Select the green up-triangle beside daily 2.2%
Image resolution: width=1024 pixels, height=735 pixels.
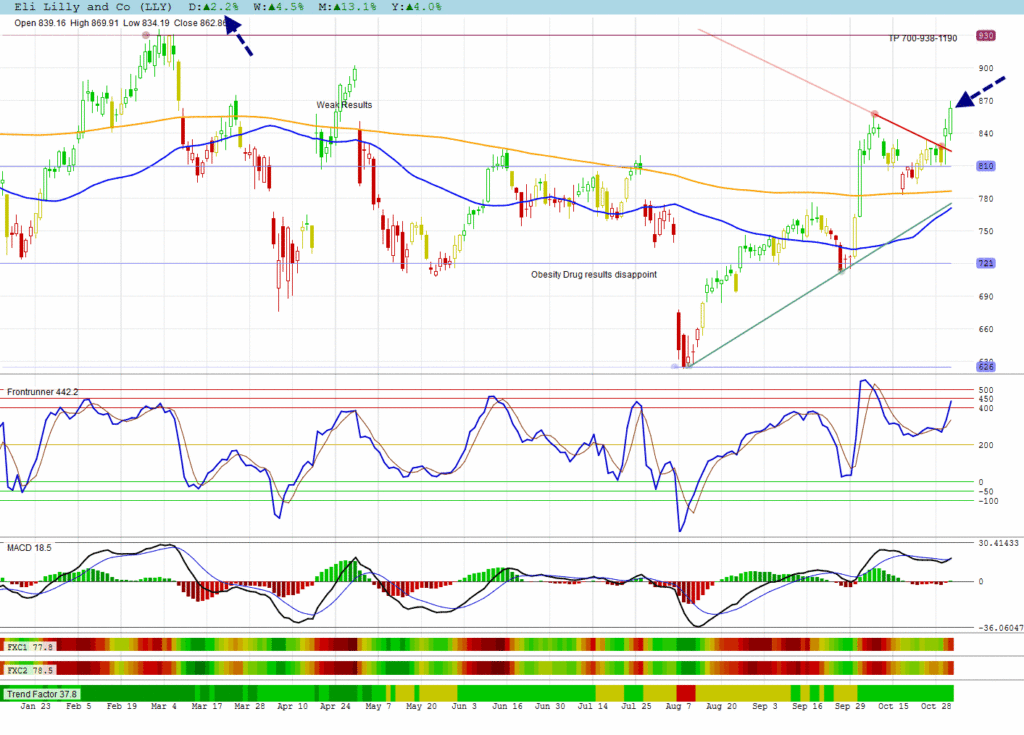click(204, 7)
